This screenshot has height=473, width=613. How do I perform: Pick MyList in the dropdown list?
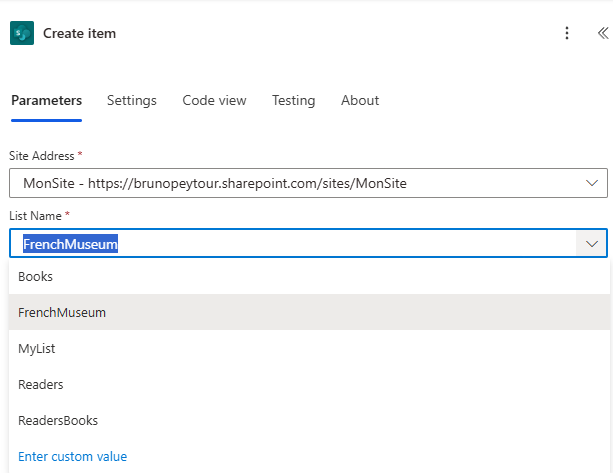click(x=38, y=348)
